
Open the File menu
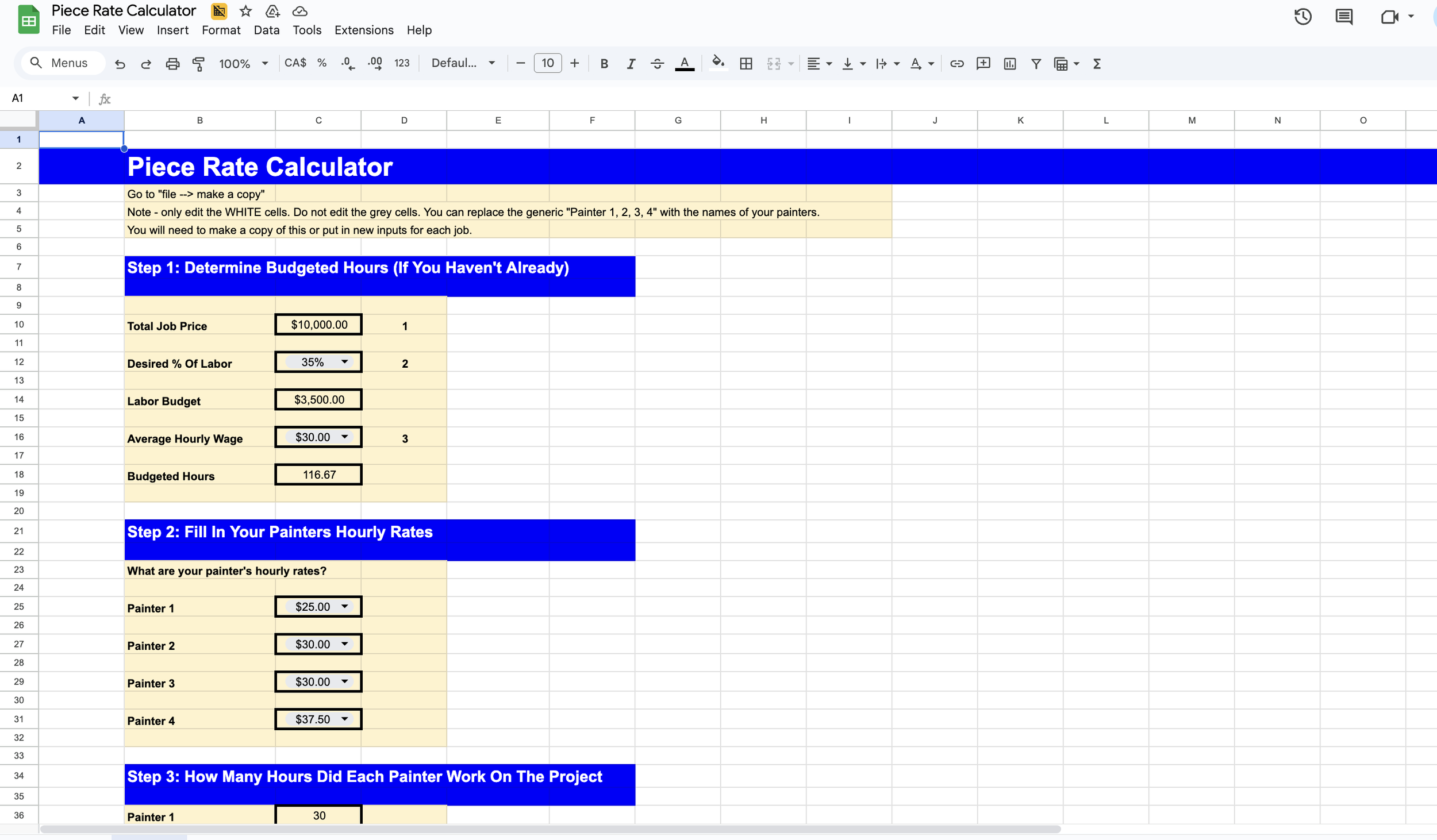(61, 30)
